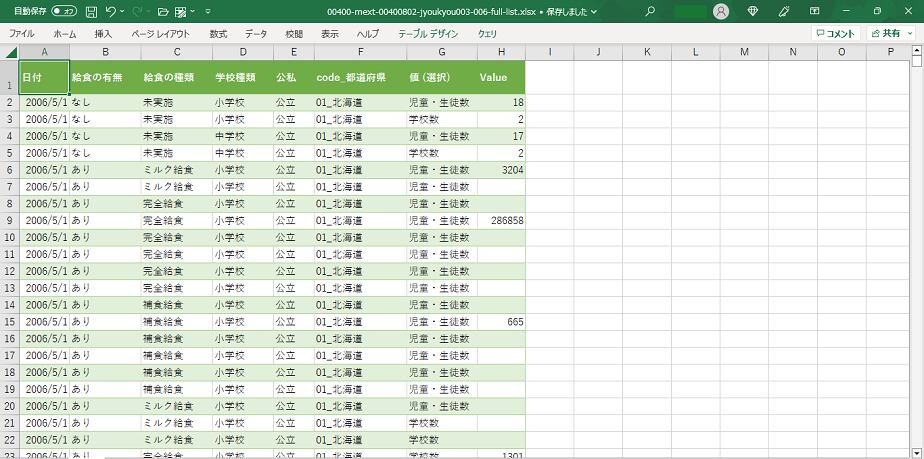Viewport: 924px width, 459px height.
Task: Switch to the テーブル デザイン tab
Action: point(428,33)
